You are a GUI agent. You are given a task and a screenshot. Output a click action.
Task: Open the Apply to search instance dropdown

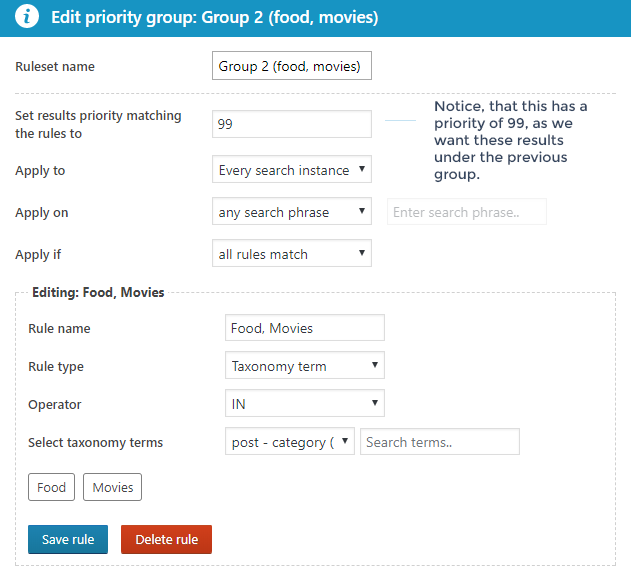(x=292, y=170)
